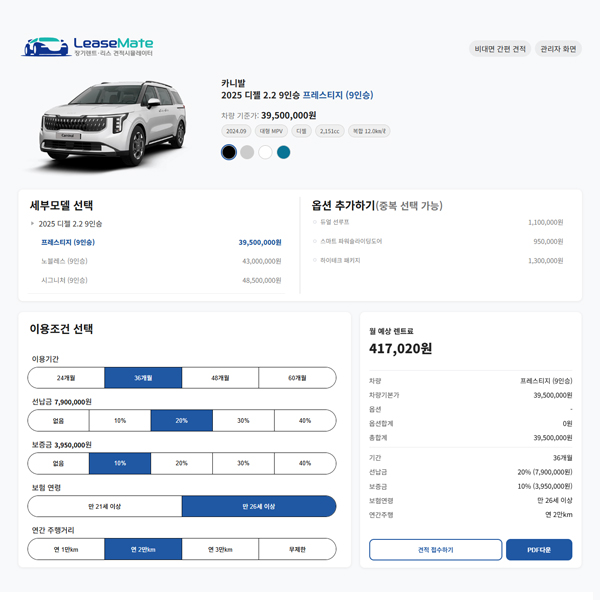Open 비대면 간편 견적 page

(500, 49)
